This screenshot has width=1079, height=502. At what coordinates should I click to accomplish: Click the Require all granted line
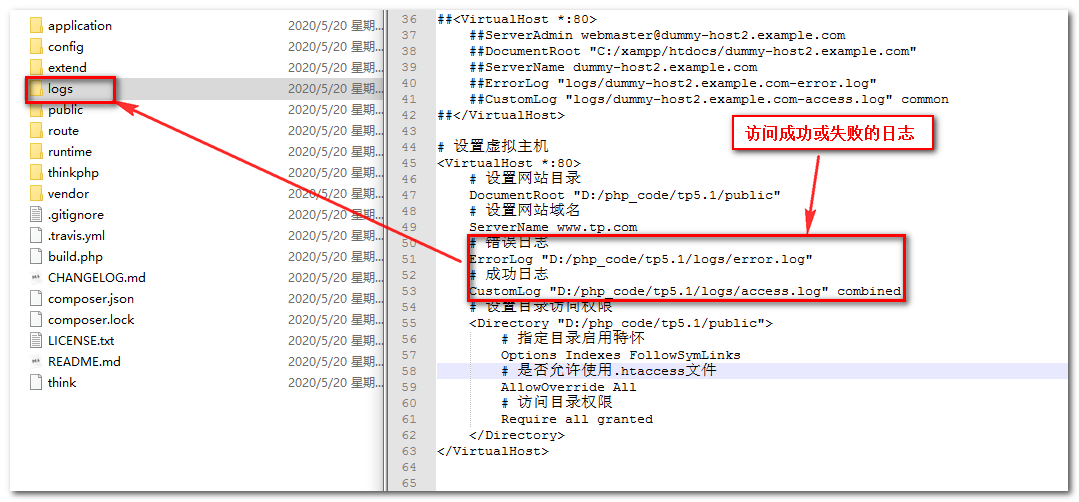(x=577, y=419)
